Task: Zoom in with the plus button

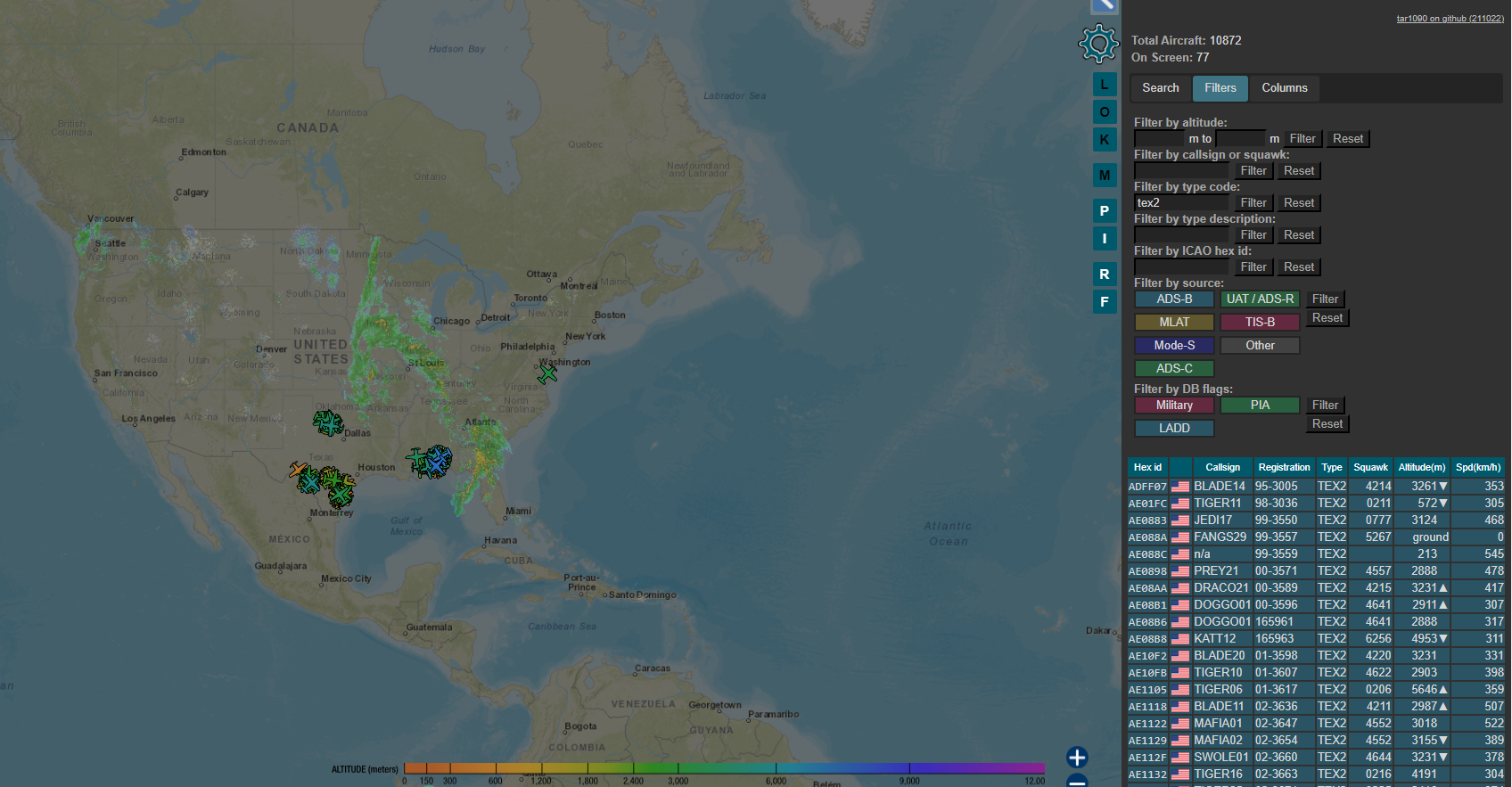Action: point(1077,758)
